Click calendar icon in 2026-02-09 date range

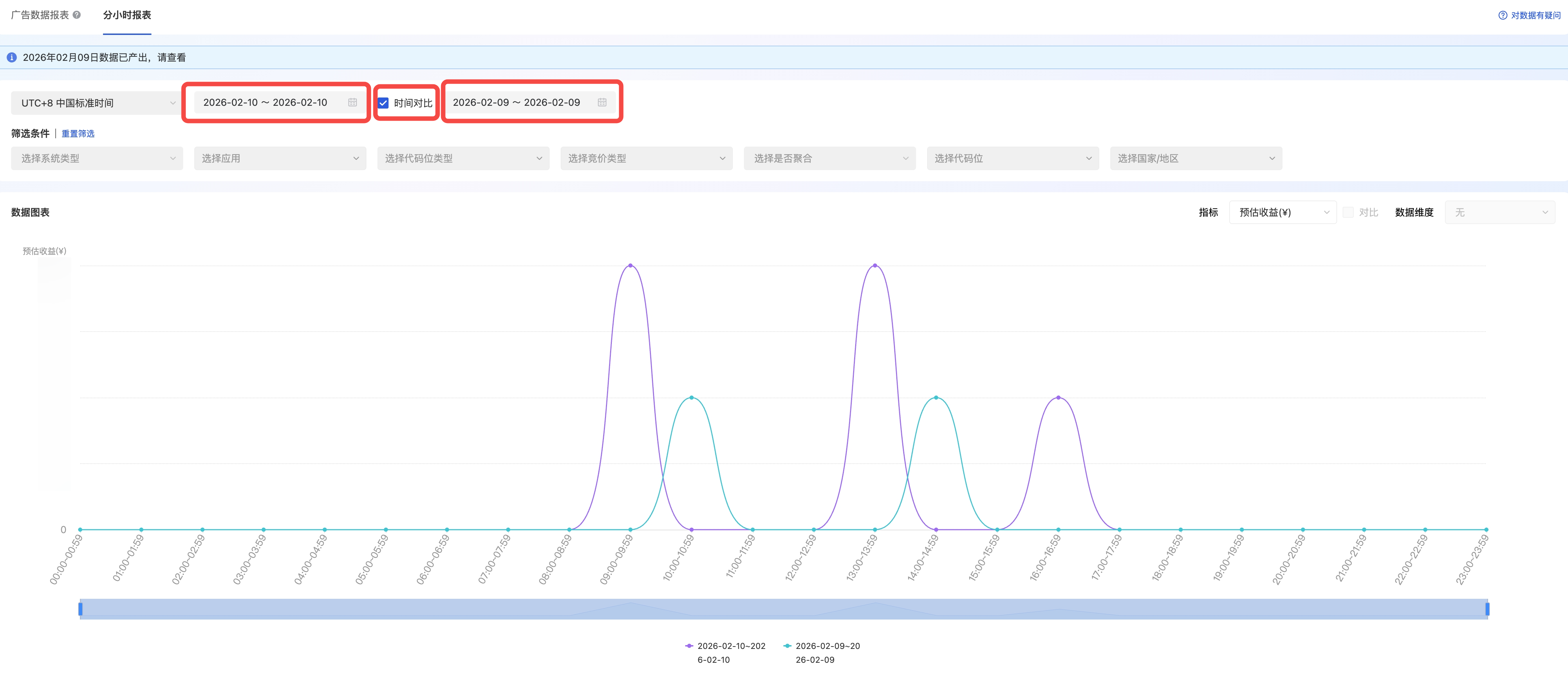602,102
